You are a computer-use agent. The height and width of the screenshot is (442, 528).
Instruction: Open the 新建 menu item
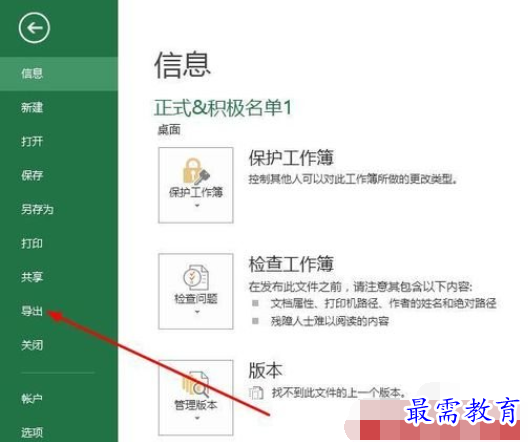click(32, 108)
